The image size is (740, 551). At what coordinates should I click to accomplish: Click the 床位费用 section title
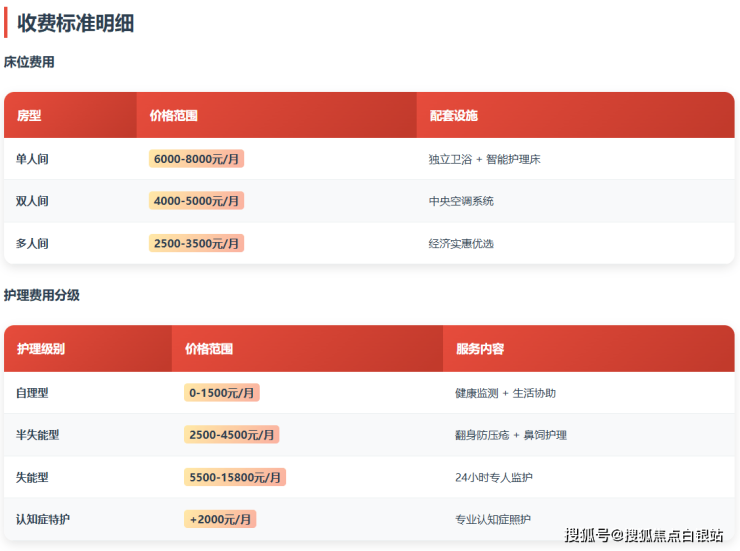[x=29, y=62]
